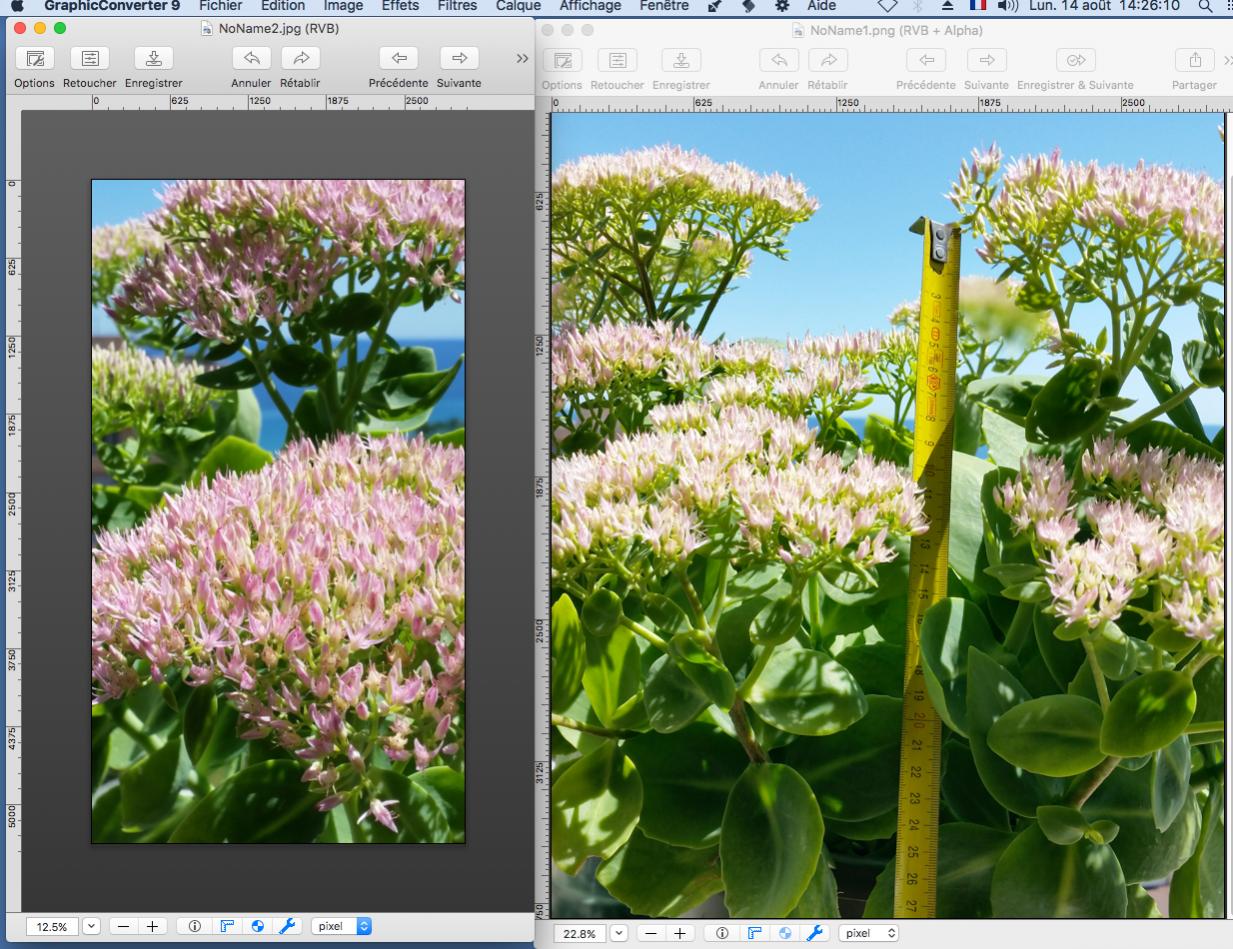The width and height of the screenshot is (1233, 949).
Task: Open Options in NoName2.jpg window toolbar
Action: point(35,58)
